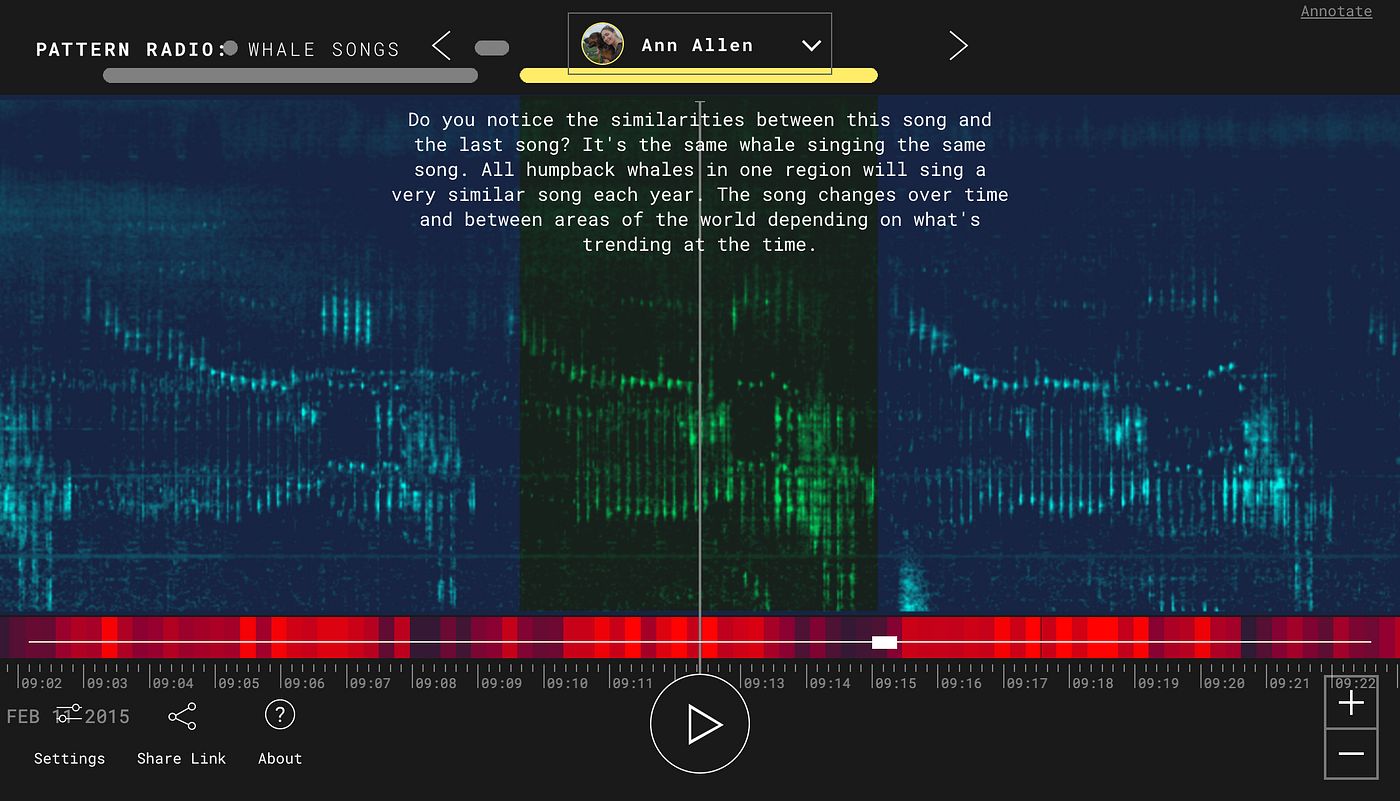1400x801 pixels.
Task: Click the Pattern Radio: Whale Songs title
Action: 217,49
